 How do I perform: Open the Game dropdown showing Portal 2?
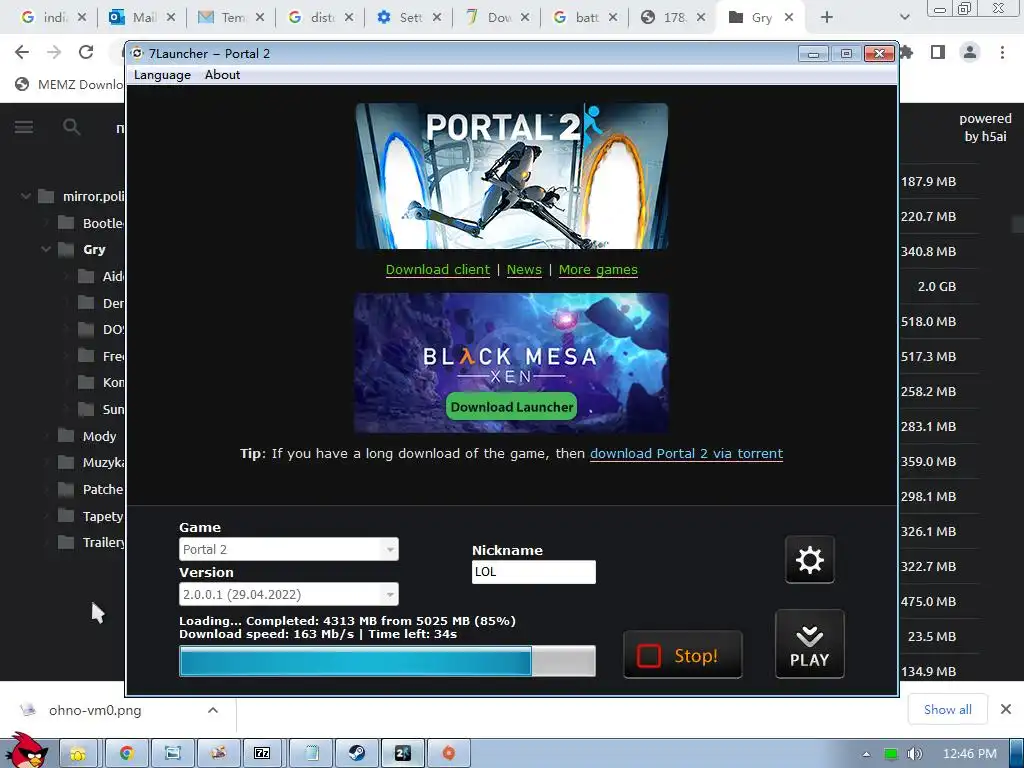pos(289,549)
